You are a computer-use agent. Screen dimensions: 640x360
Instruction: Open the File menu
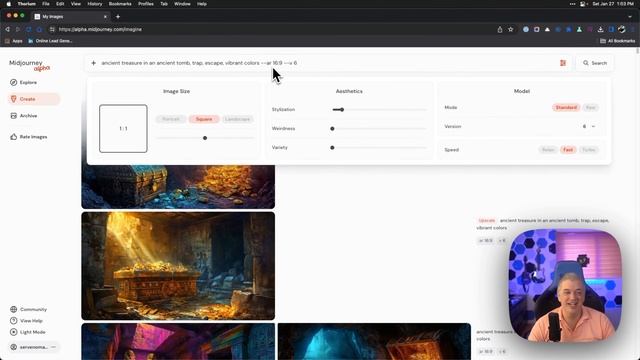(46, 4)
